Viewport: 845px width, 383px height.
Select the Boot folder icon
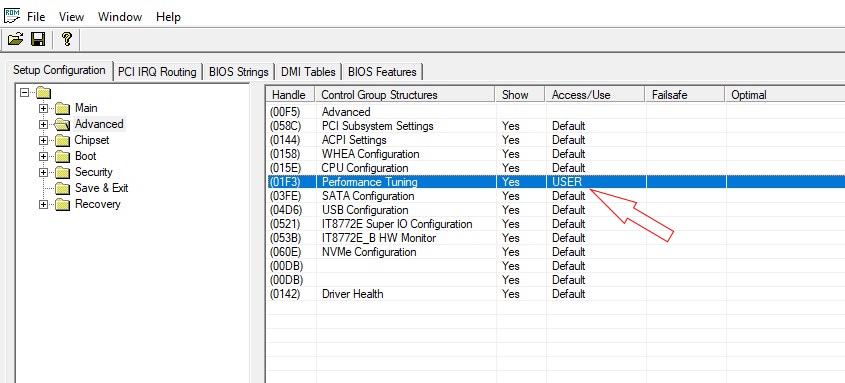[x=63, y=157]
